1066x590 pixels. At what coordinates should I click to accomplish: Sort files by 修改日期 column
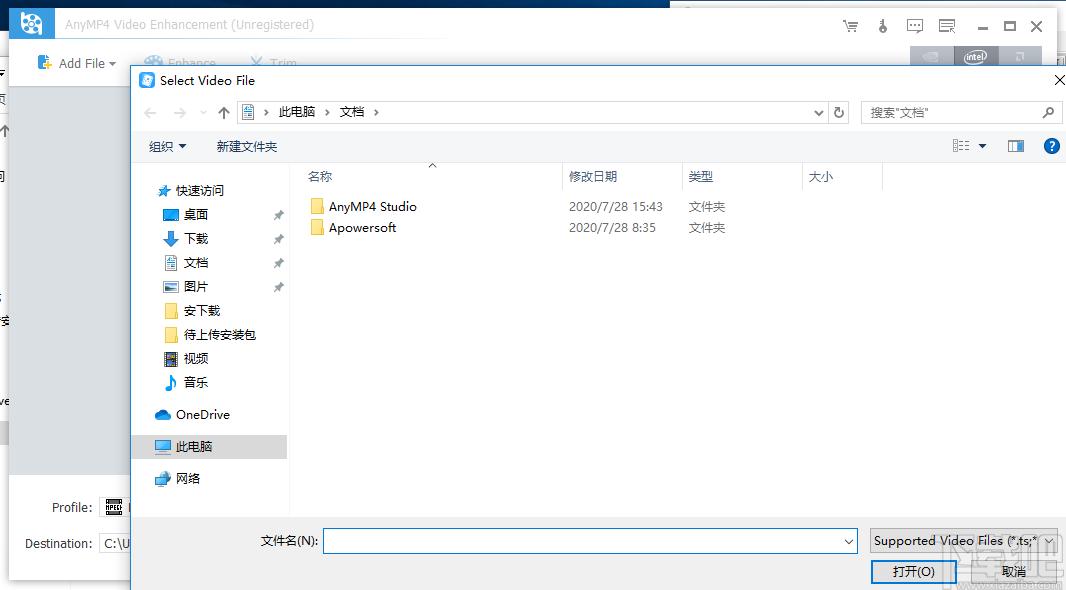click(x=593, y=177)
